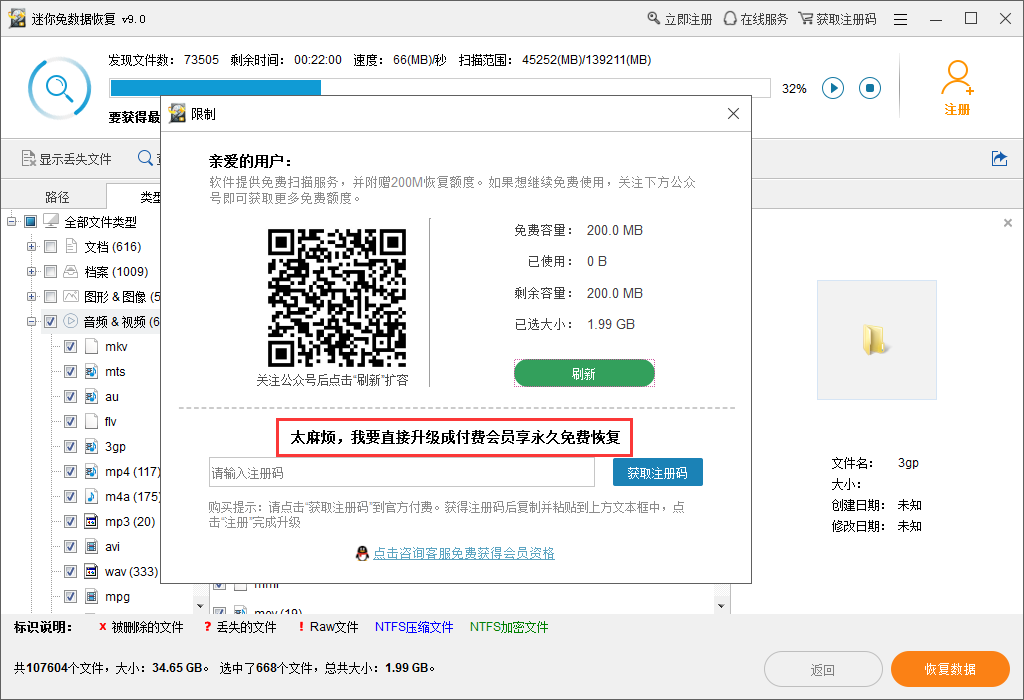Click the 档案 archive type icon
Image resolution: width=1024 pixels, height=700 pixels.
71,271
